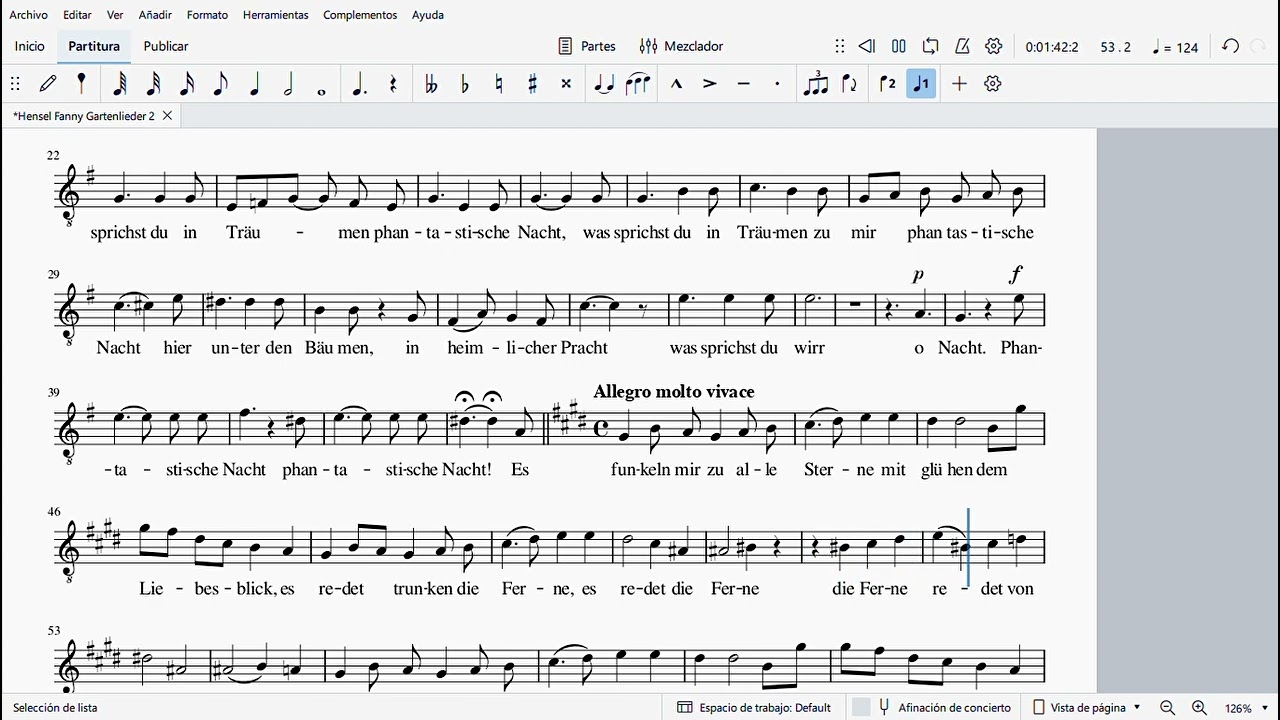Apply the double sharp accidental
This screenshot has height=720, width=1280.
tap(566, 84)
